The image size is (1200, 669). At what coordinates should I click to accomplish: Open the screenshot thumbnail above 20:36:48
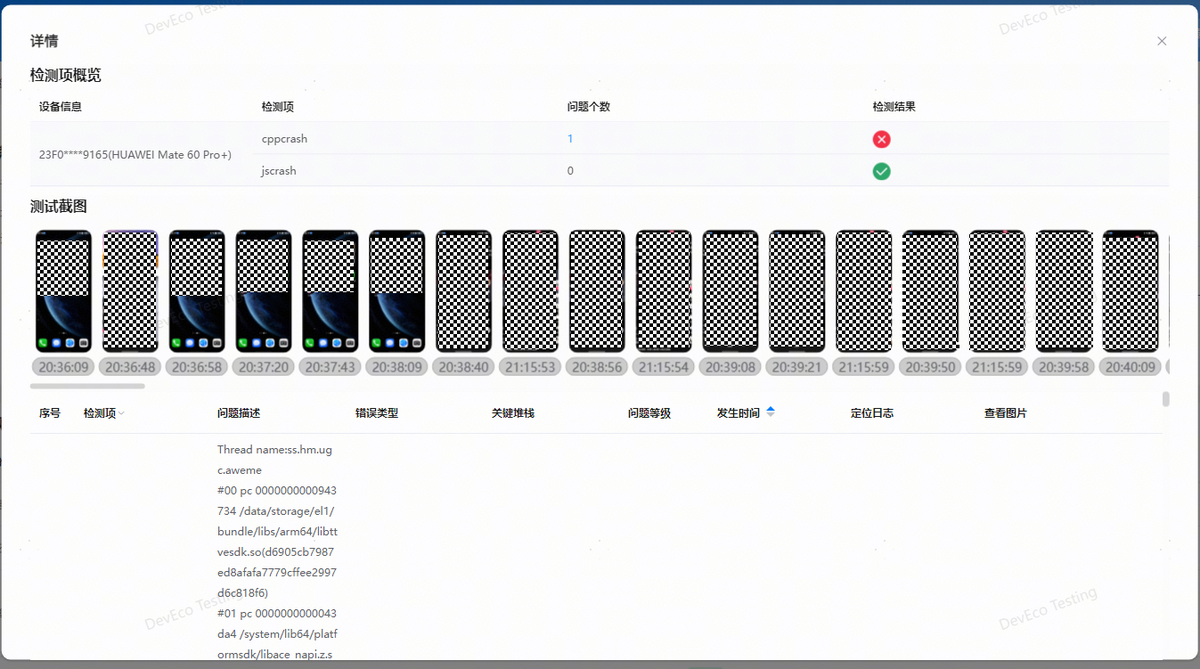point(130,291)
